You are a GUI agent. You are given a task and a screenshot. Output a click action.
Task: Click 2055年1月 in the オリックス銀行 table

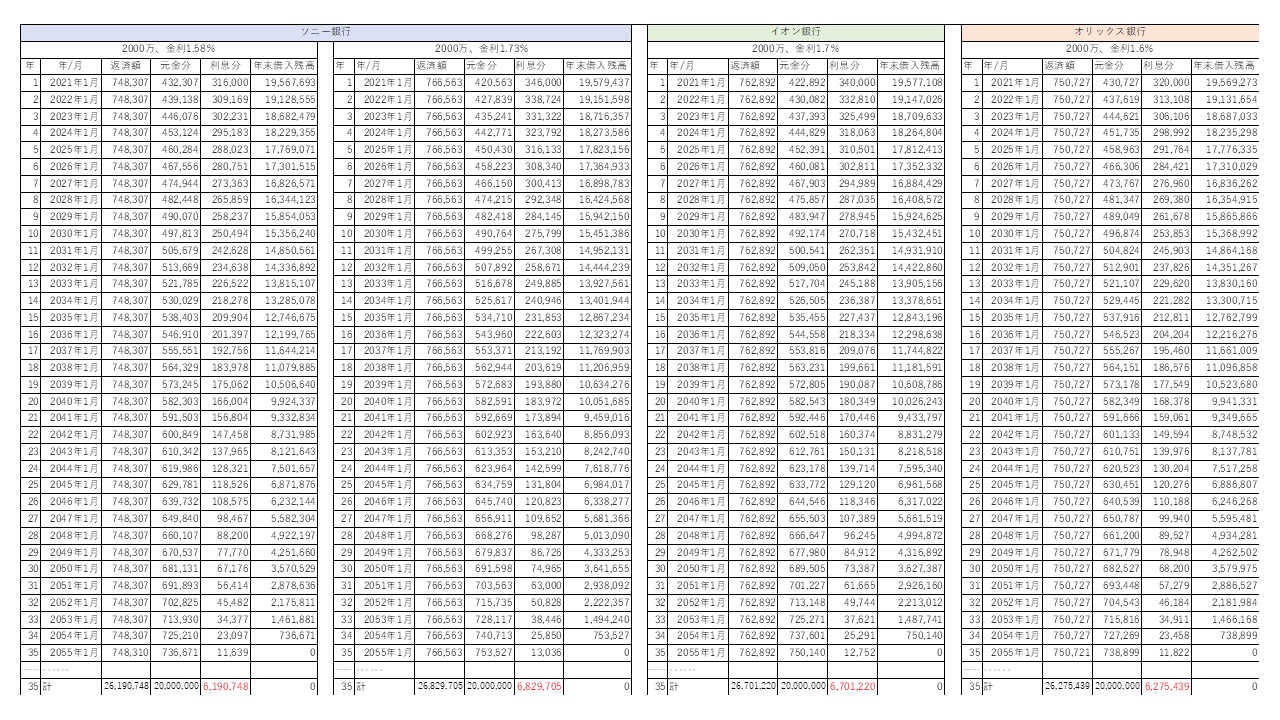click(1011, 653)
